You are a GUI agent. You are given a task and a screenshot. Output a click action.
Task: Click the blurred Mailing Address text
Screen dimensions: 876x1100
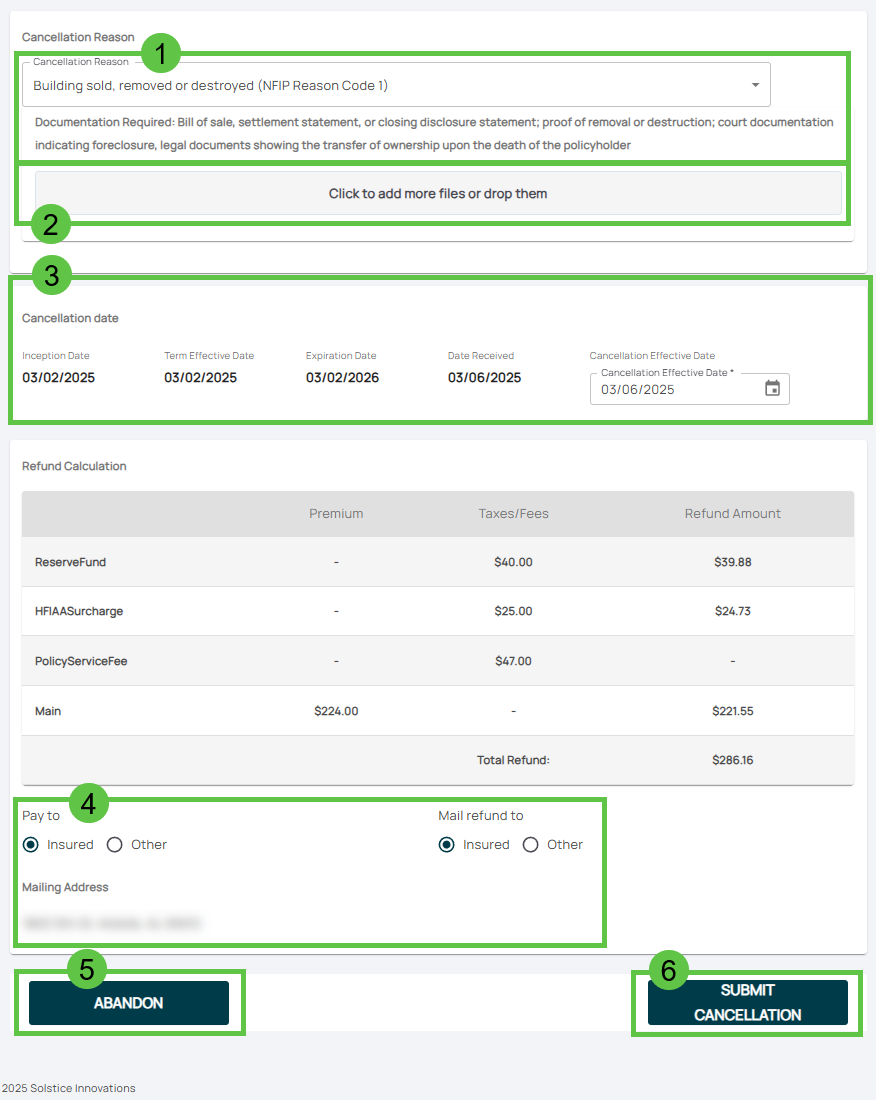point(112,923)
